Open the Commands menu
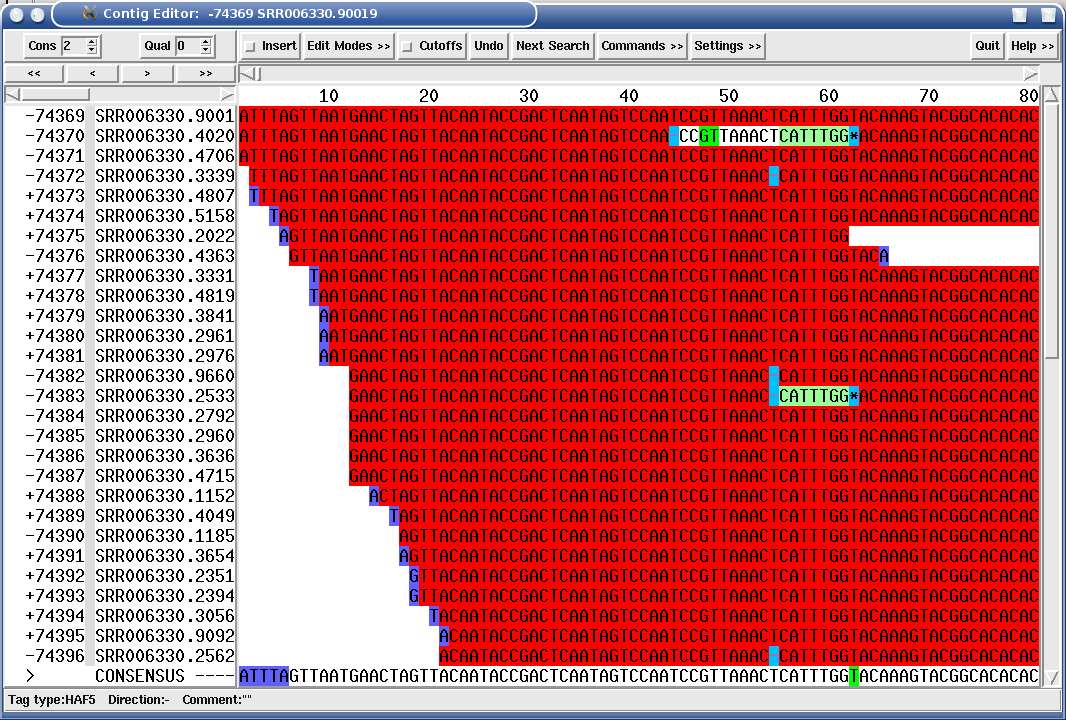 pos(642,46)
